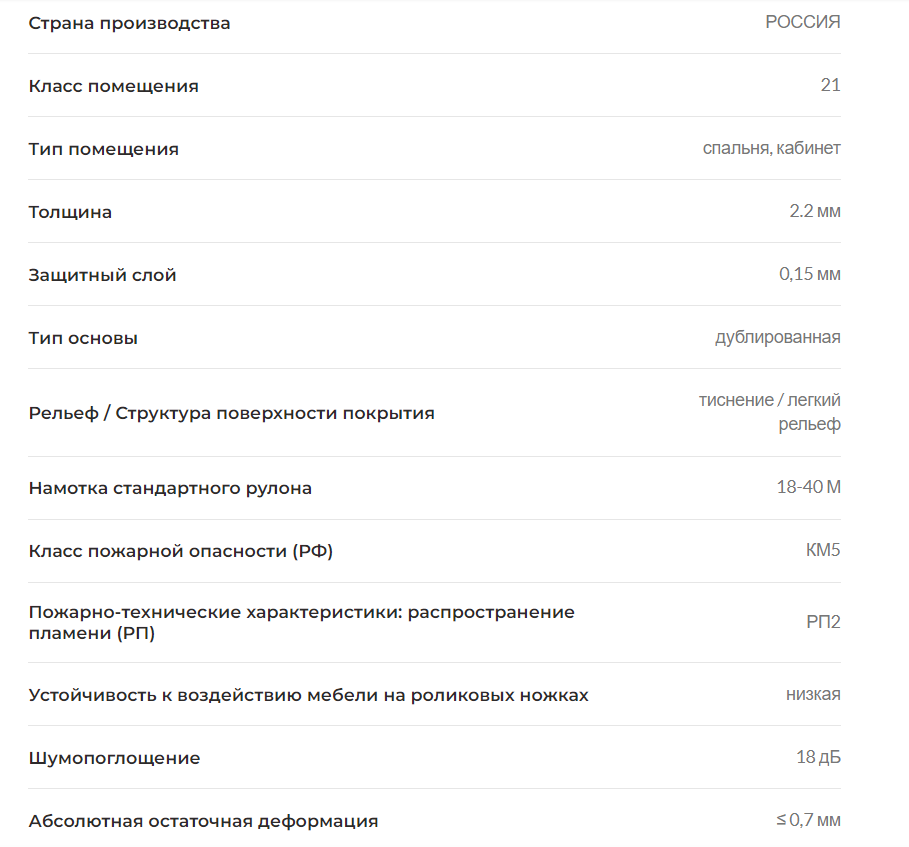The width and height of the screenshot is (909, 847).
Task: Click the 'дублированная' value
Action: pos(778,337)
